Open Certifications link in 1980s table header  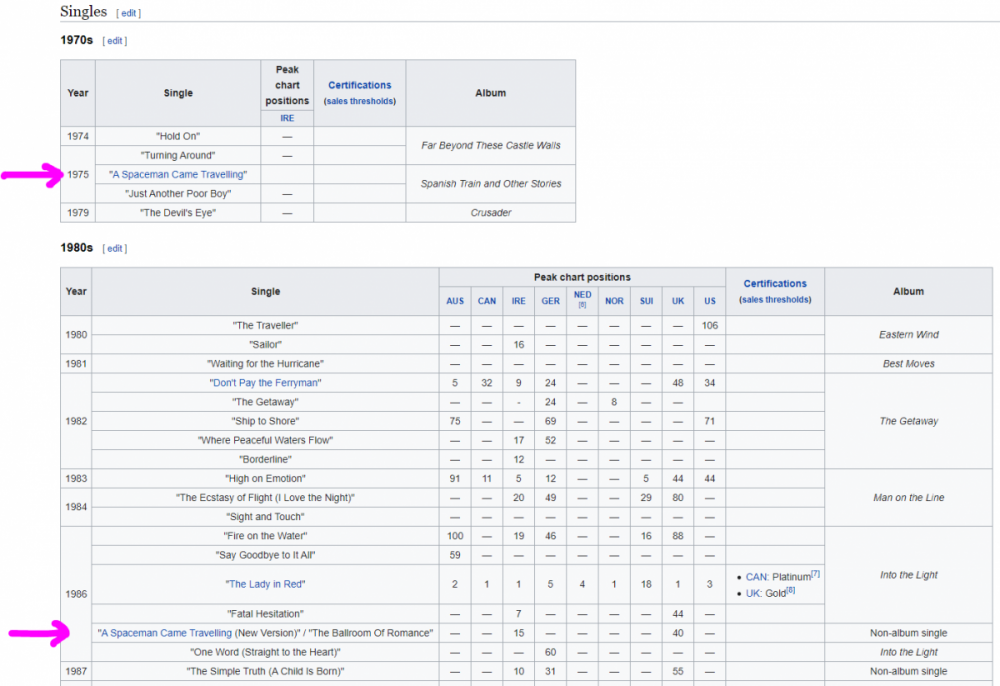[774, 283]
